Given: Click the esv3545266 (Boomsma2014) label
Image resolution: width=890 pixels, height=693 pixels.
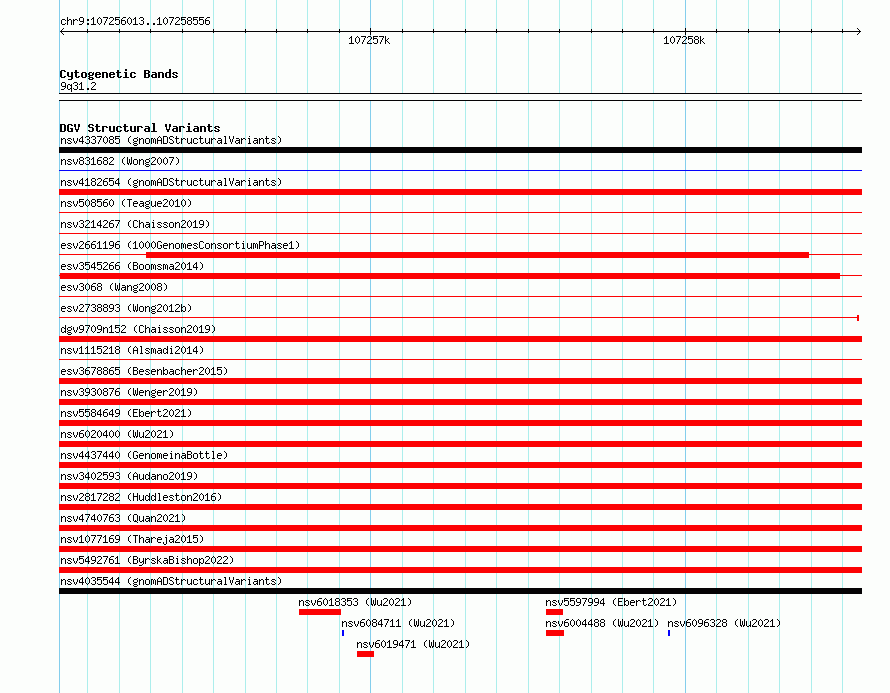Looking at the screenshot, I should 132,266.
